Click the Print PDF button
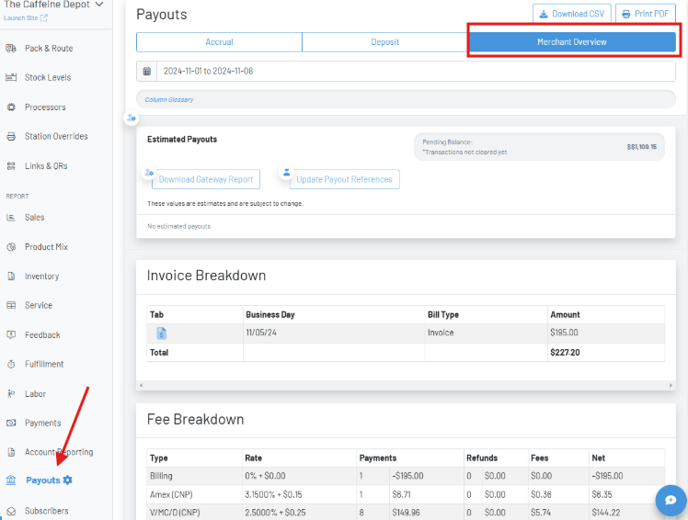This screenshot has height=520, width=688. [645, 14]
